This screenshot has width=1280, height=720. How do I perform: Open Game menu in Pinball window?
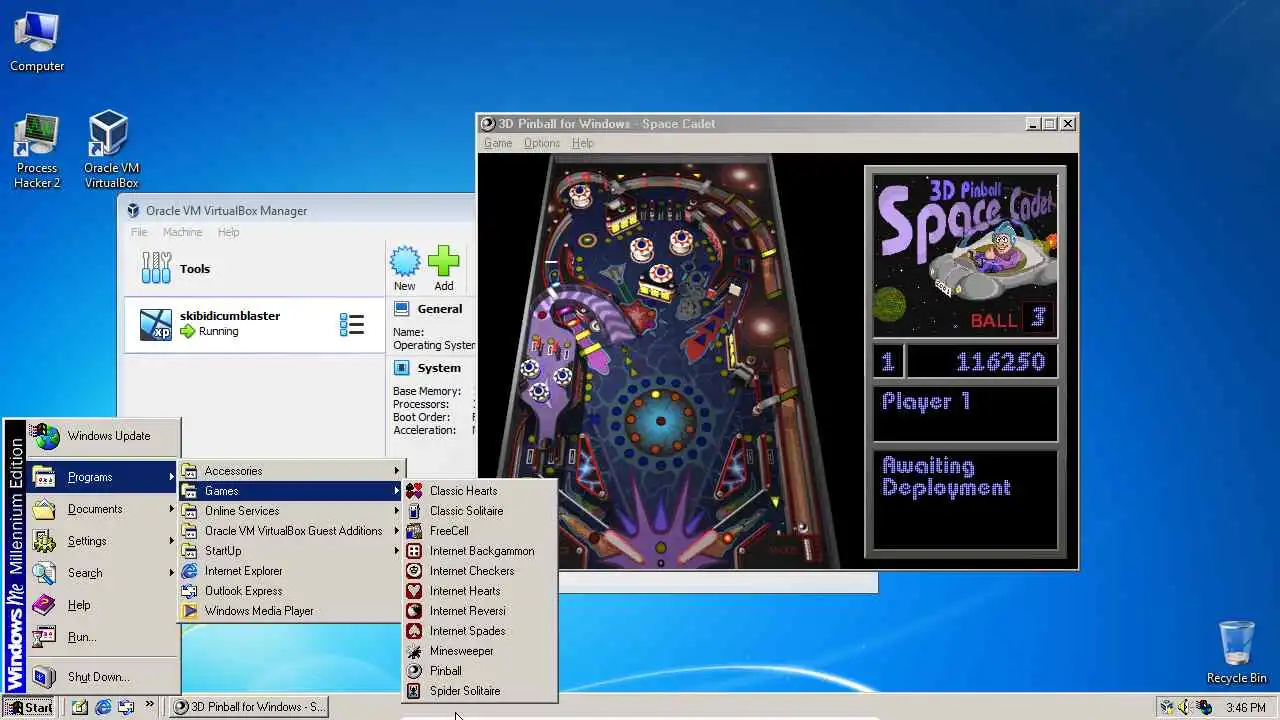(498, 143)
